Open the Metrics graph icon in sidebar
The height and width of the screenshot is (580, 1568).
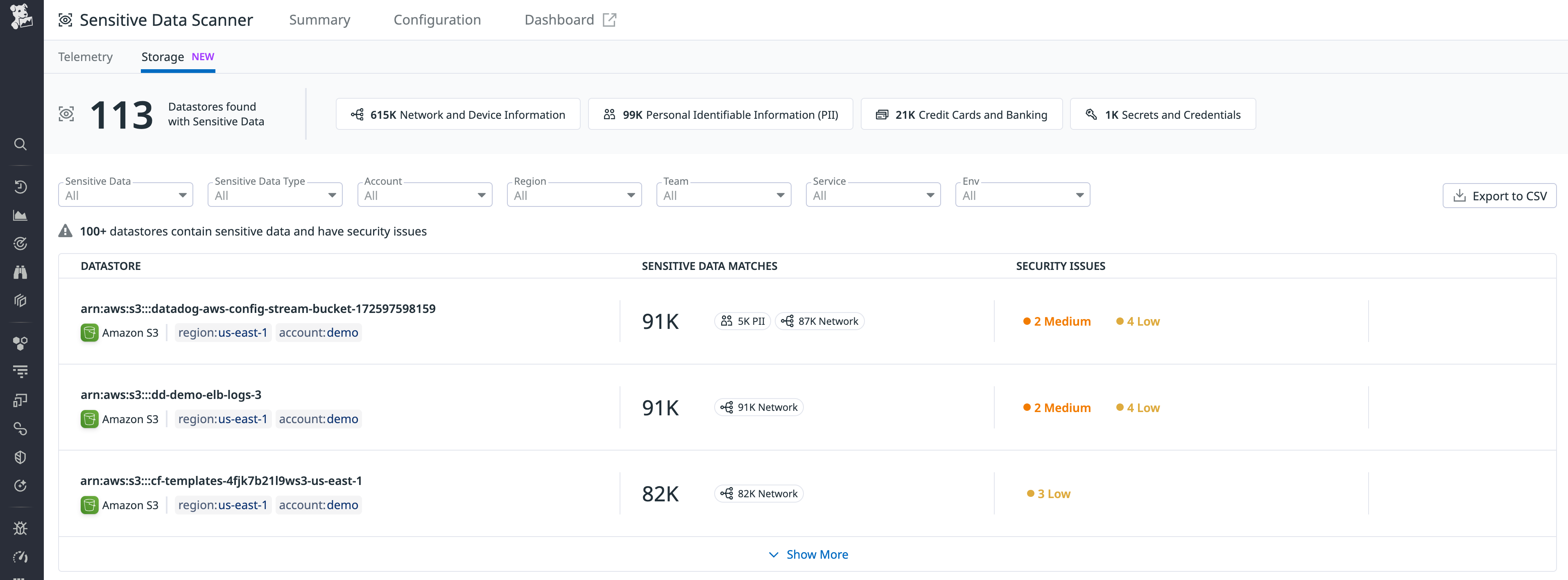coord(21,215)
